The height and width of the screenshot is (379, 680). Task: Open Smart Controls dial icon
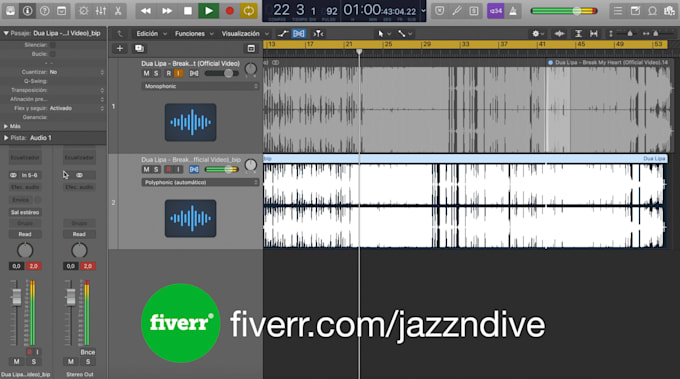(83, 11)
